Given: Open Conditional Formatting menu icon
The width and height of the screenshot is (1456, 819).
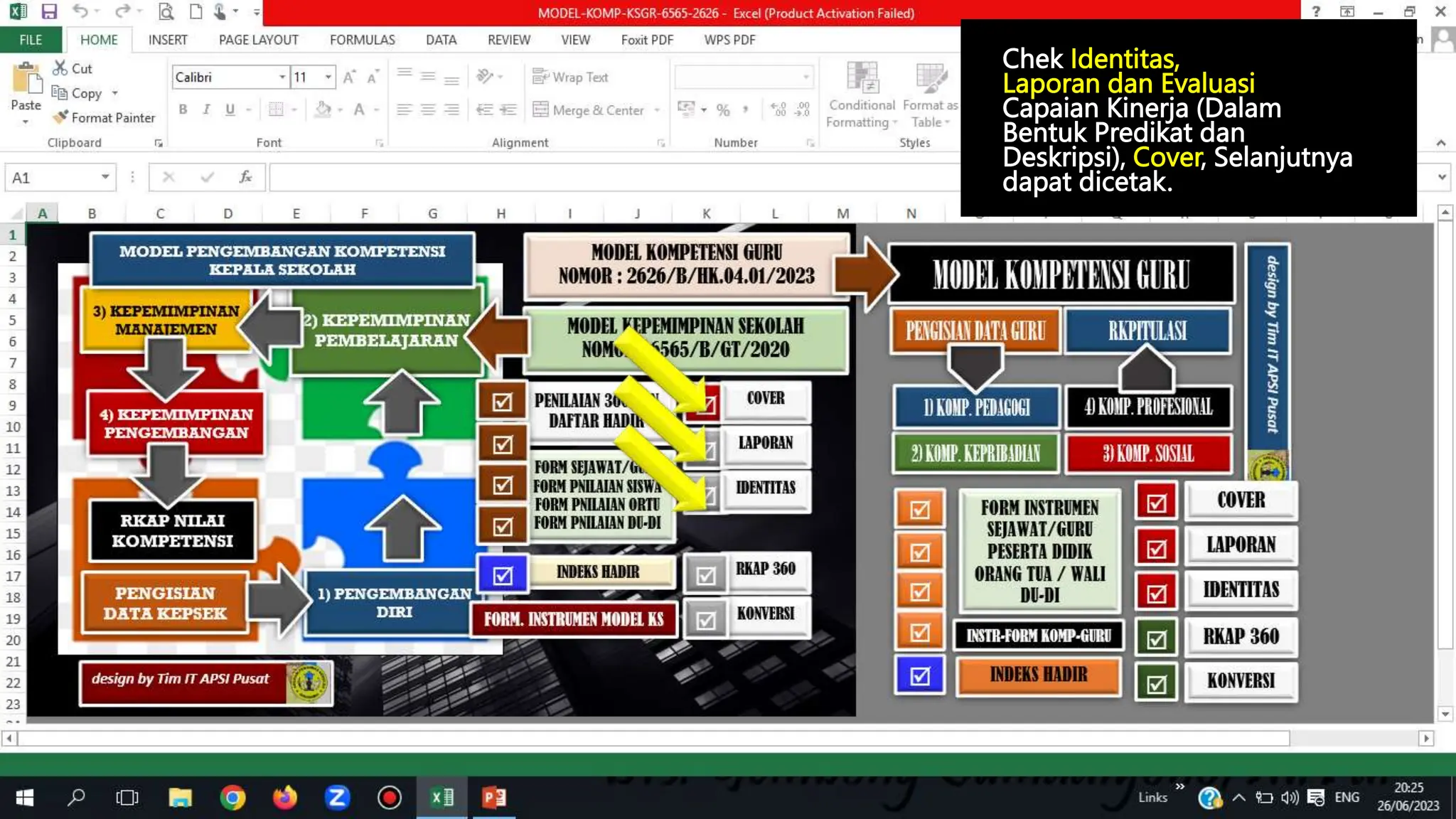Looking at the screenshot, I should coord(862,78).
